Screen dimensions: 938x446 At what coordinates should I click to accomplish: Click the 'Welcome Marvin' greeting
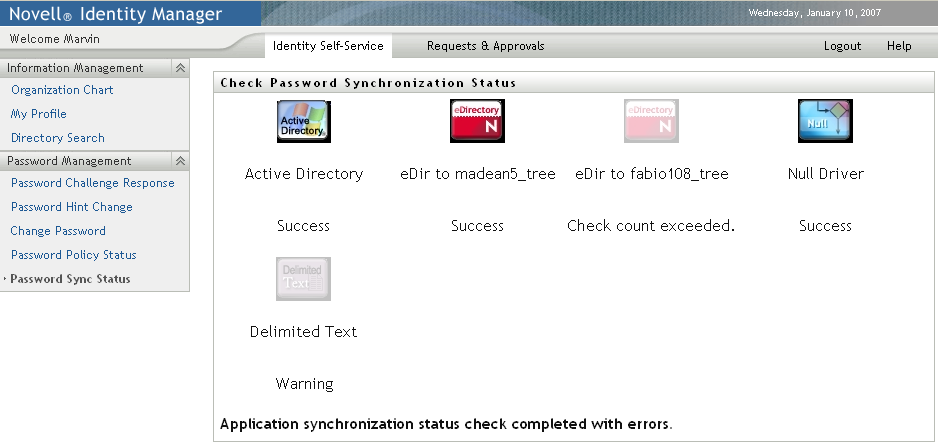(x=54, y=39)
